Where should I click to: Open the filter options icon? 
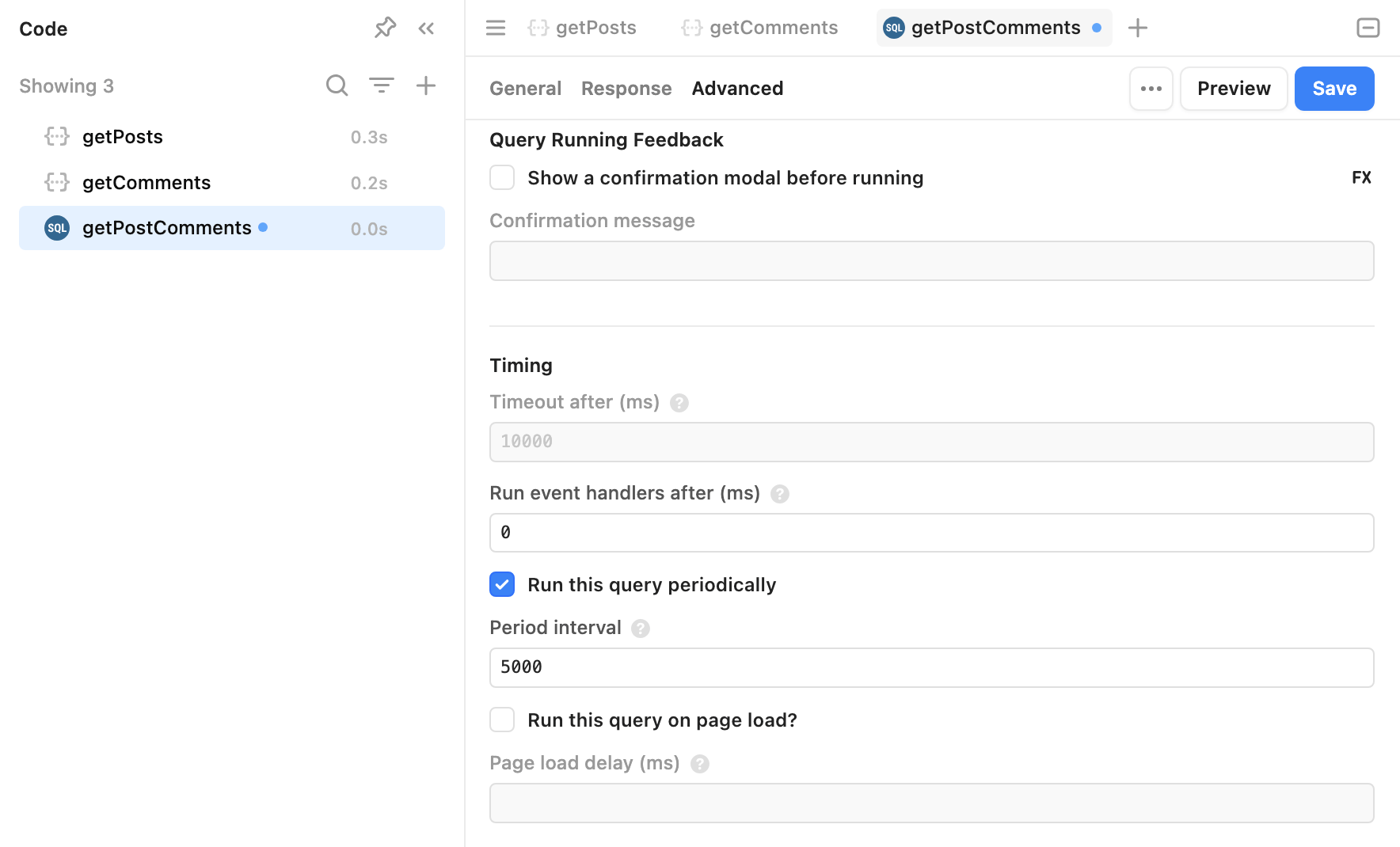pyautogui.click(x=382, y=85)
